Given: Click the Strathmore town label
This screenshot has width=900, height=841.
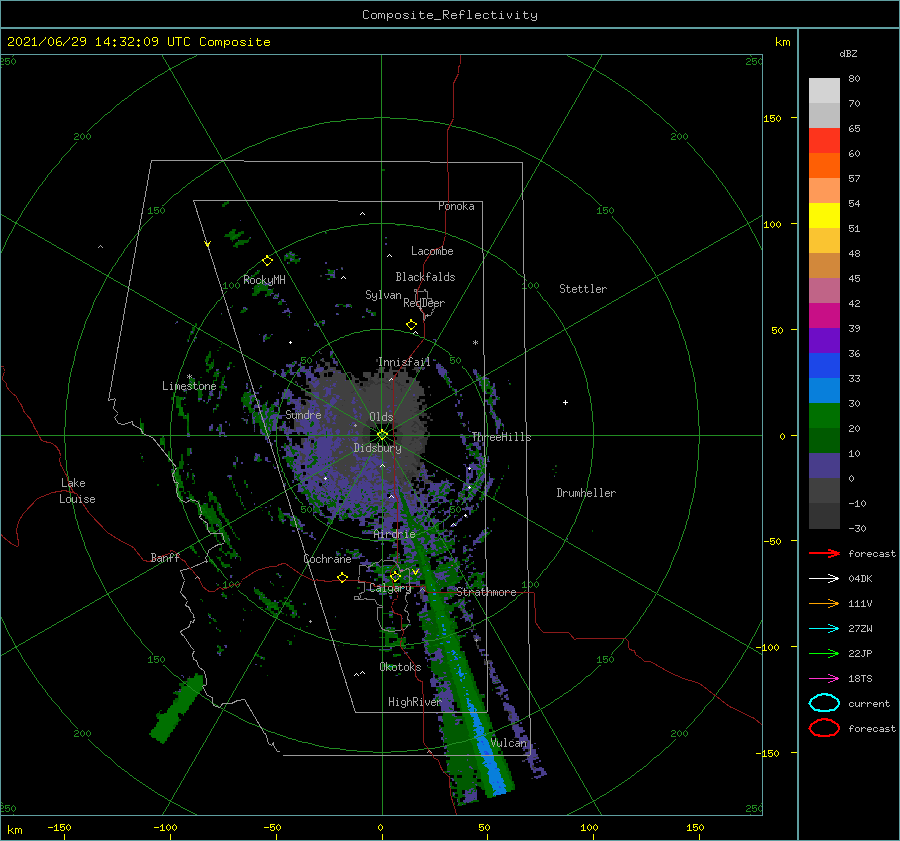Looking at the screenshot, I should pos(486,592).
